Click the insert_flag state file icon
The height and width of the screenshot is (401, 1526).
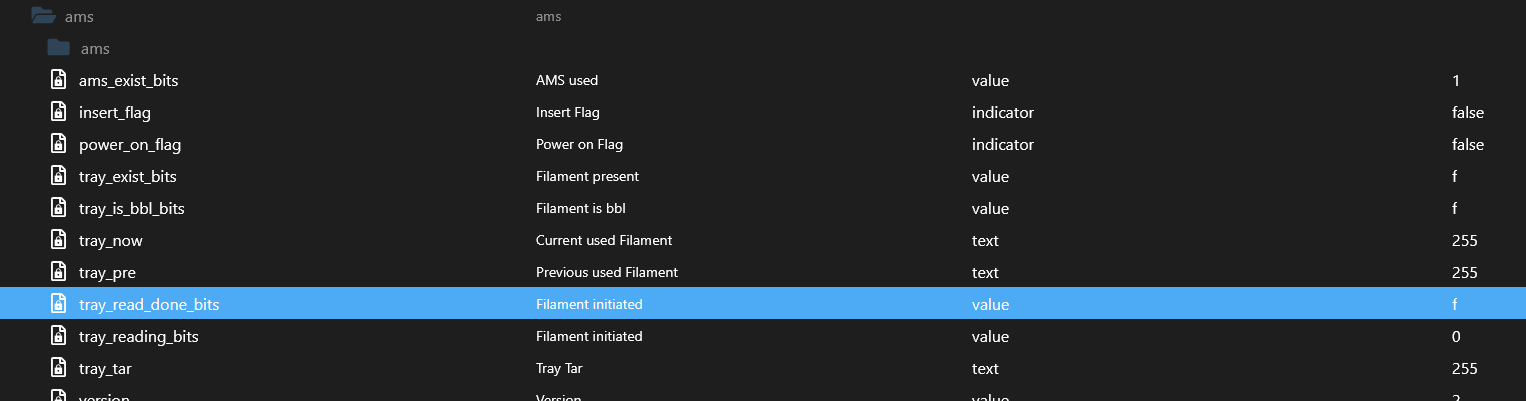click(59, 112)
